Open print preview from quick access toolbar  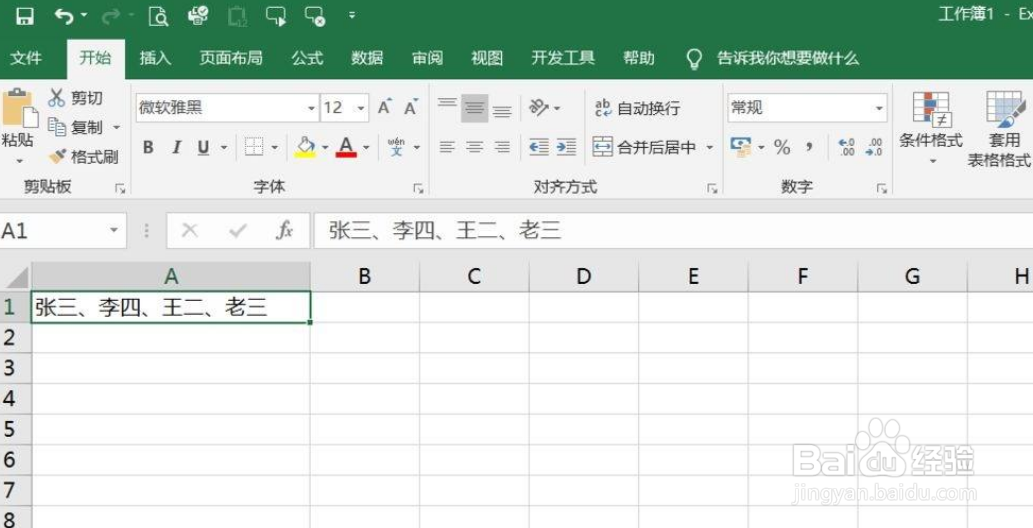click(158, 16)
